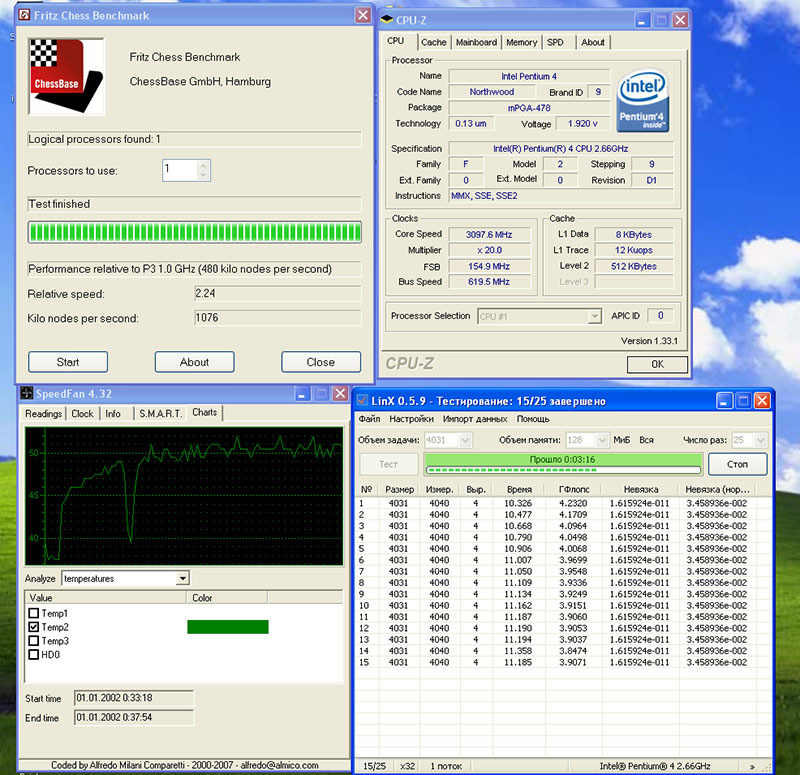Switch to SpeedFan Clock tab
This screenshot has height=775, width=800.
82,413
